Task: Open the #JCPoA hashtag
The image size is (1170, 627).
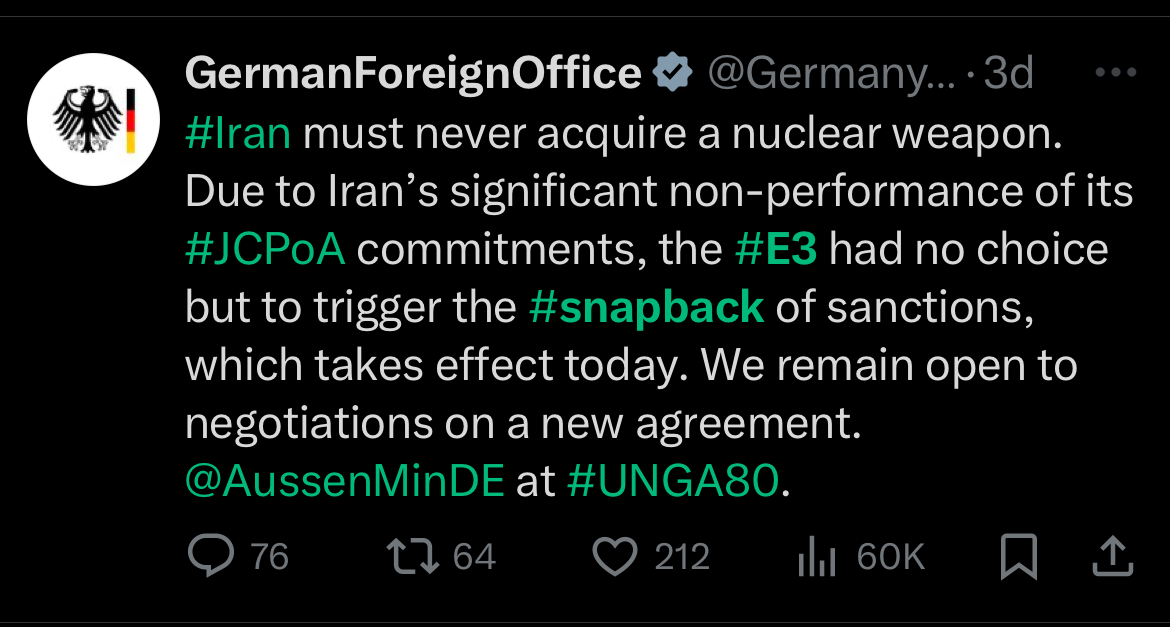Action: coord(265,249)
